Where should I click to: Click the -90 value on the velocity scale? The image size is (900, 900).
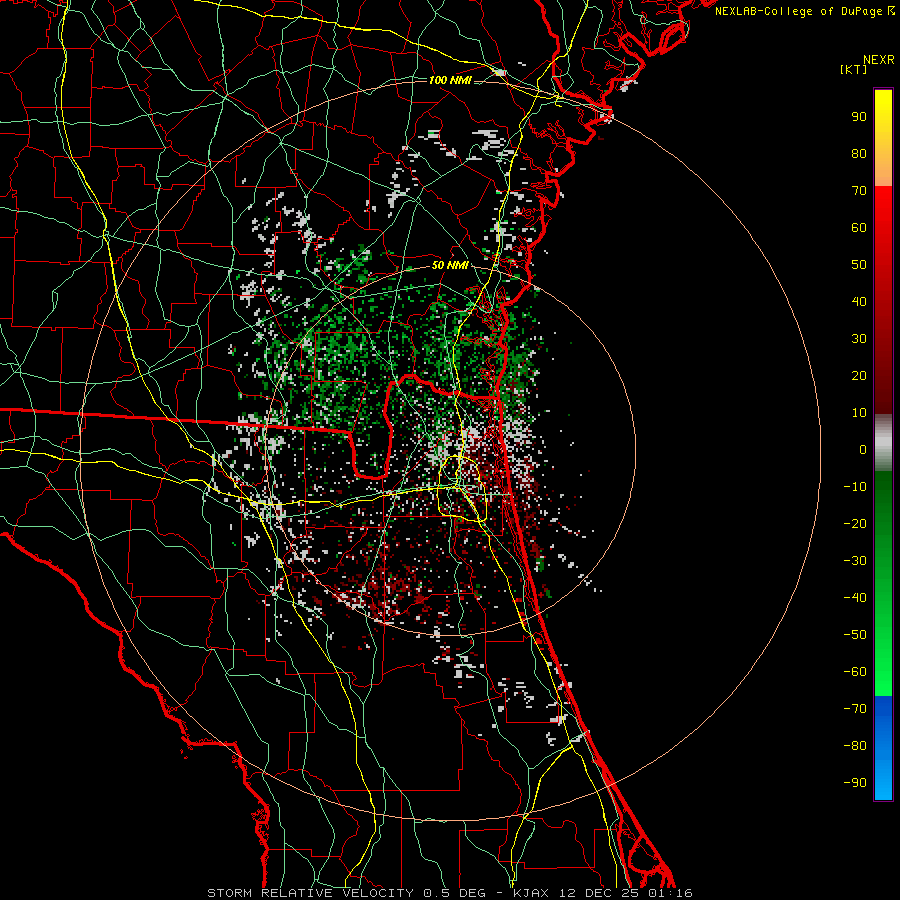pos(855,783)
